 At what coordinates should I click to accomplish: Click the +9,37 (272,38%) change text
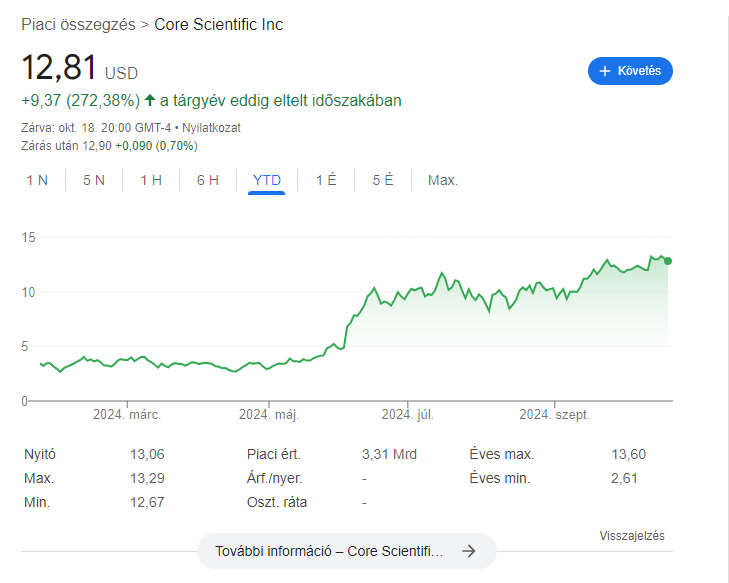click(80, 100)
